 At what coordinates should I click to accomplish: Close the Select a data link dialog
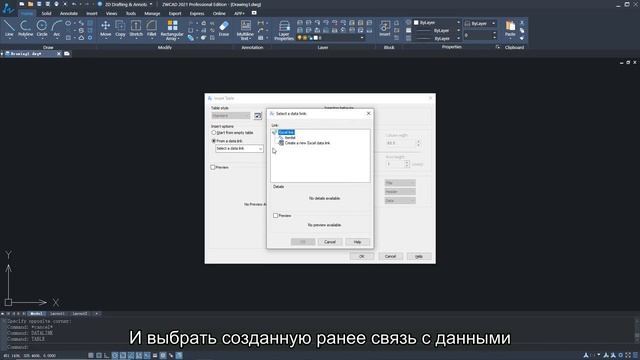(x=369, y=113)
